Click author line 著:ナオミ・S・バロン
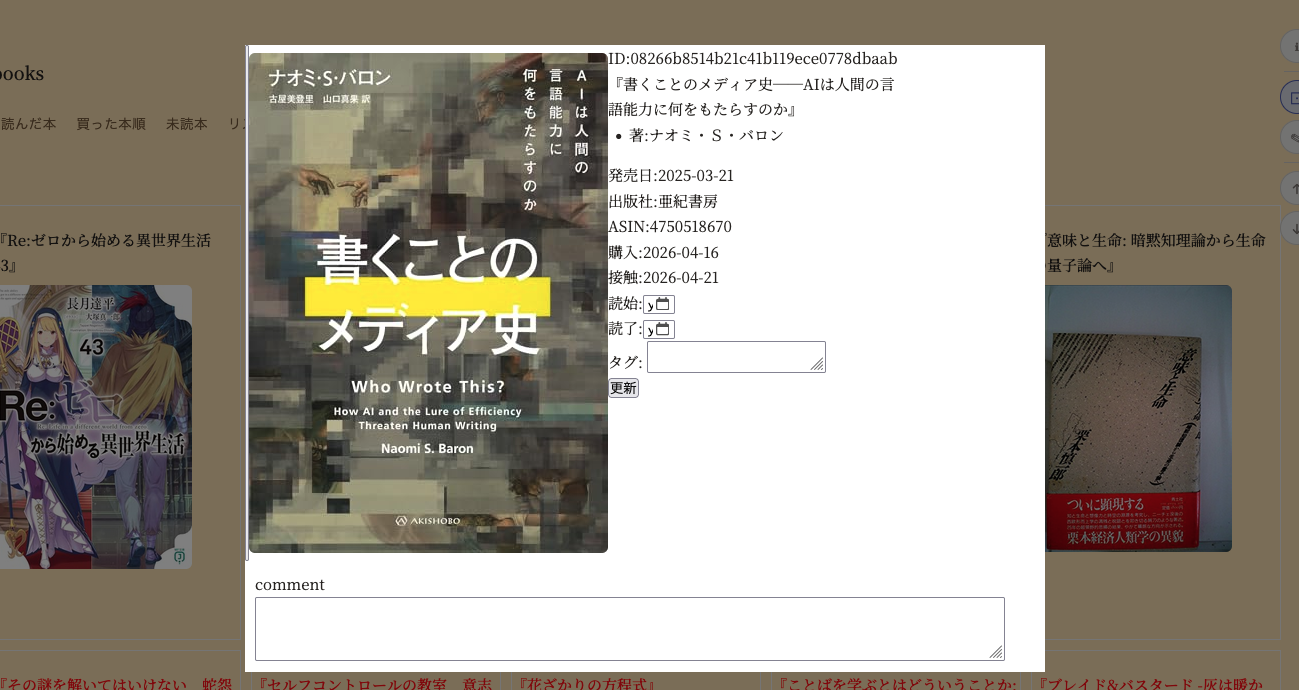Viewport: 1299px width, 690px height. [x=706, y=136]
